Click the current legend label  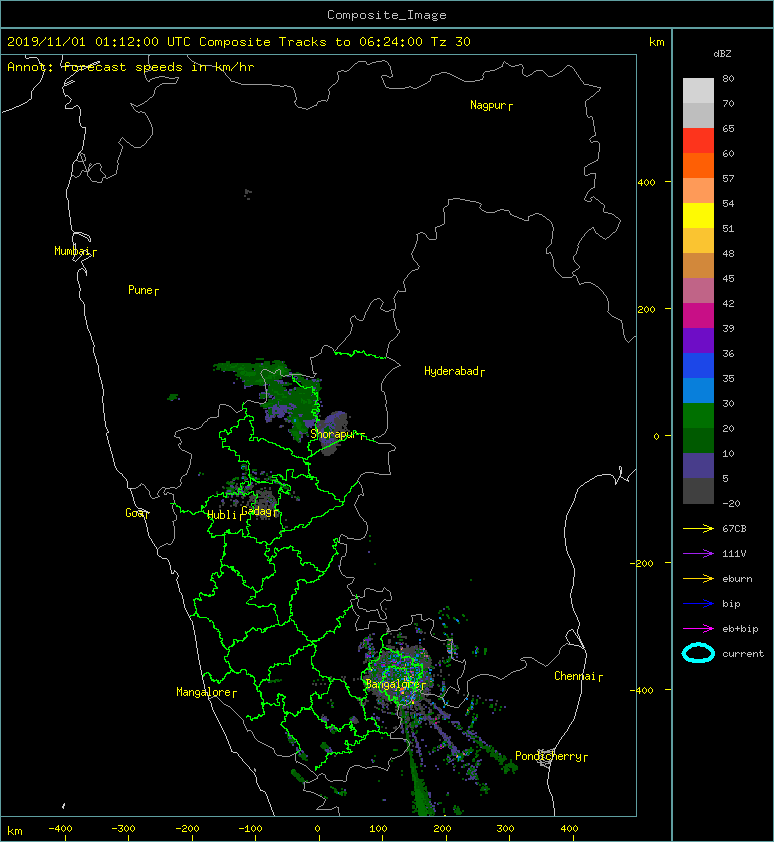(x=743, y=654)
